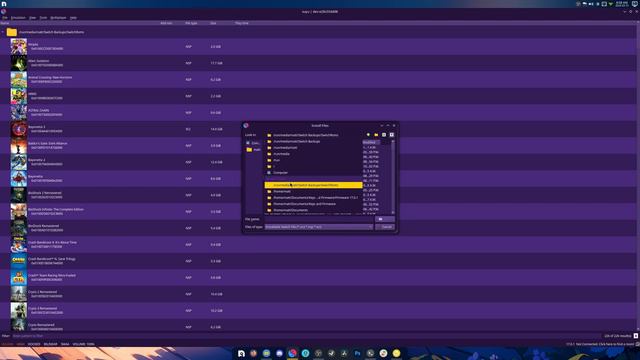Toggle DOCKED mode in status bar
This screenshot has height=360, width=640.
click(34, 344)
